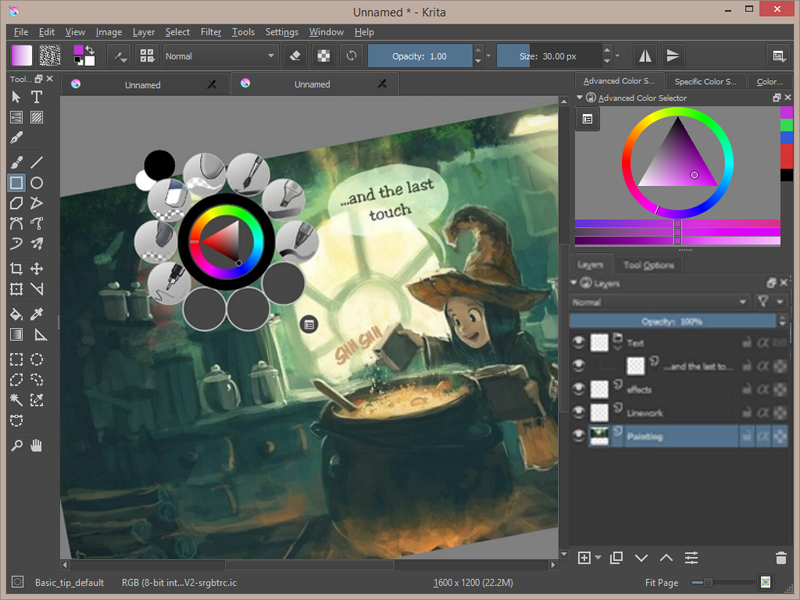Click the black color swatch in palette

click(x=159, y=163)
